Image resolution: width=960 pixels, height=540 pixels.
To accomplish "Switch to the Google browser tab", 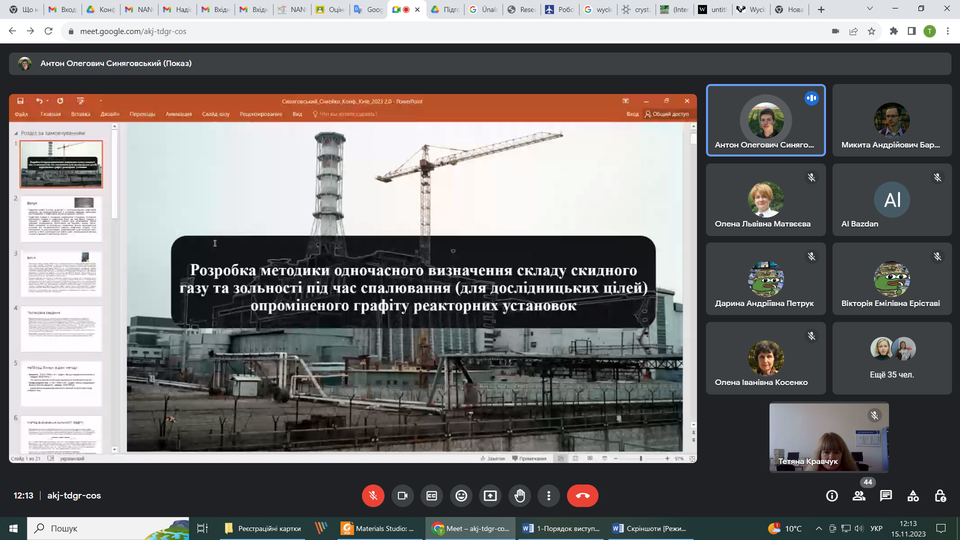I will coord(369,10).
